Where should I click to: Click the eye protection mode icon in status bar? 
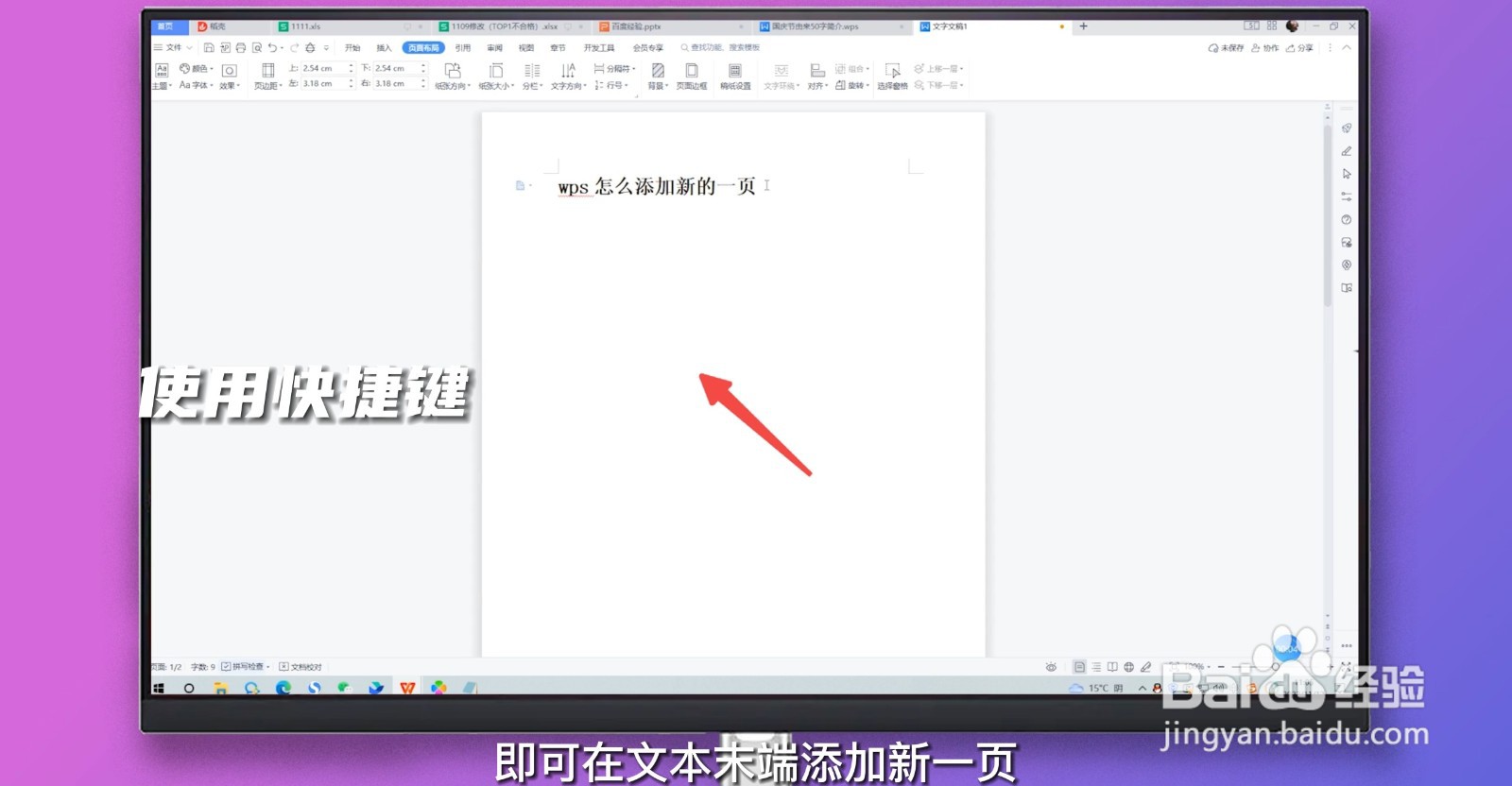[x=1051, y=667]
